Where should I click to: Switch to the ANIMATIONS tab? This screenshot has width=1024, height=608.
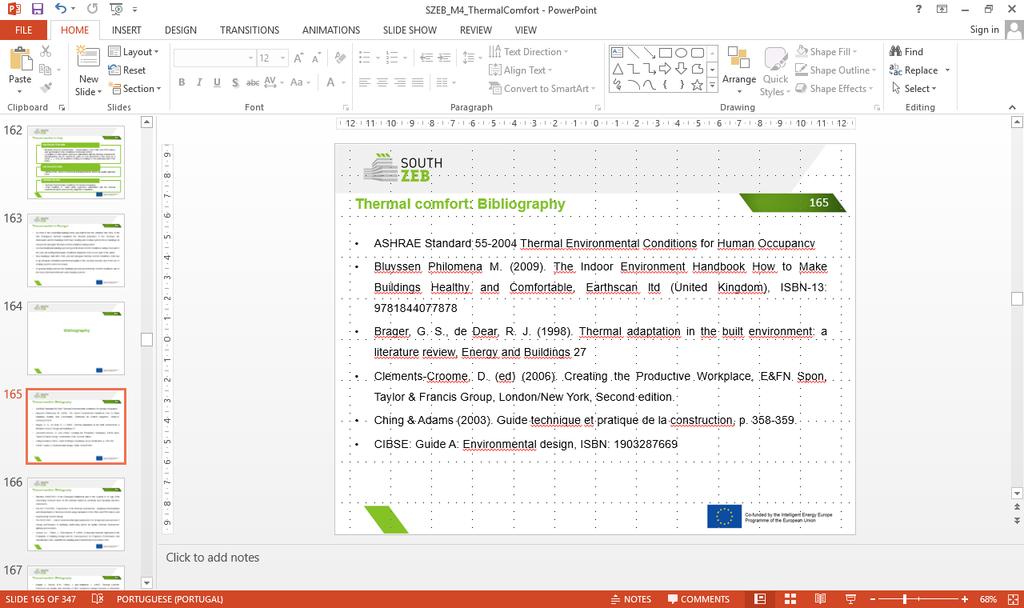(331, 30)
